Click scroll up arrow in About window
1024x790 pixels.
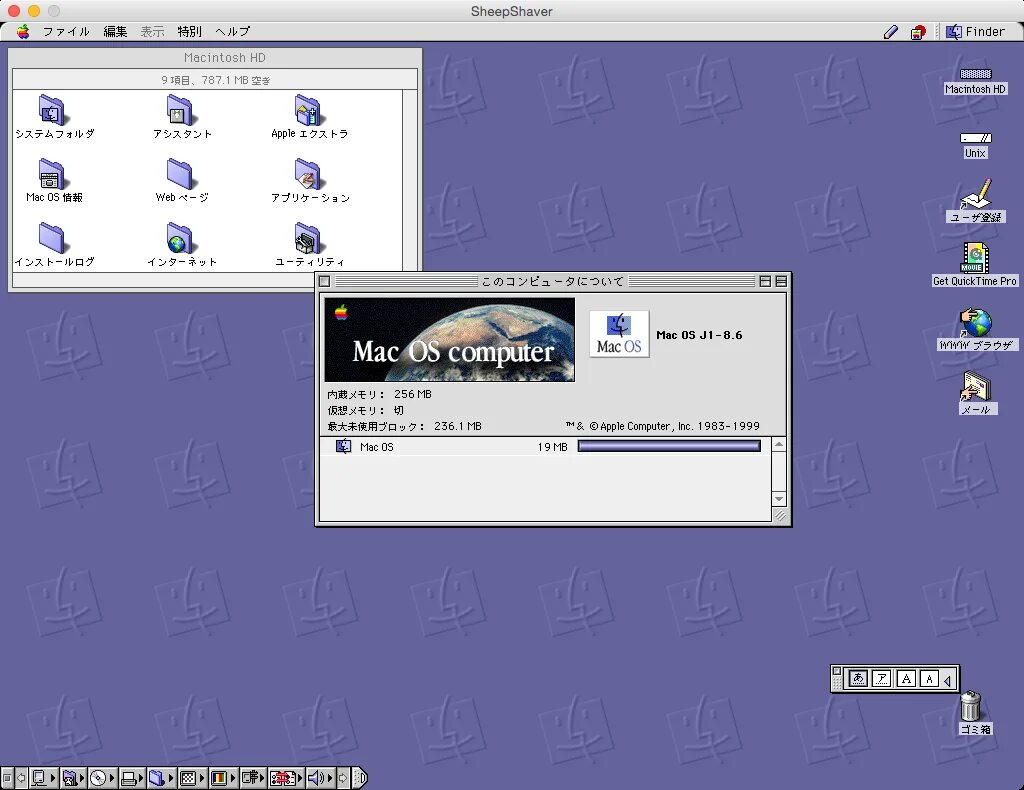click(778, 445)
